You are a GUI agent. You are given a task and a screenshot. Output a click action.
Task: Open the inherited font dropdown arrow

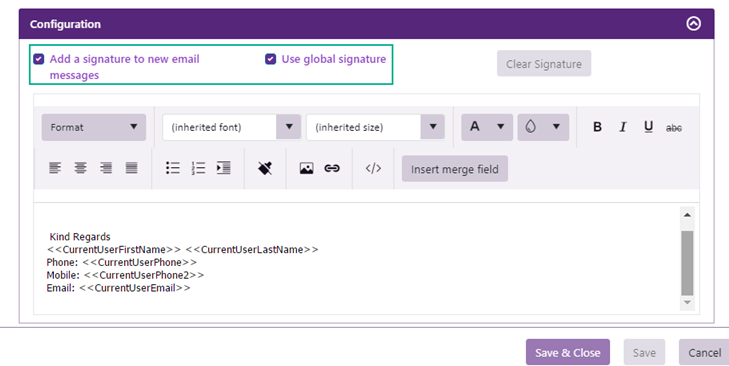289,126
